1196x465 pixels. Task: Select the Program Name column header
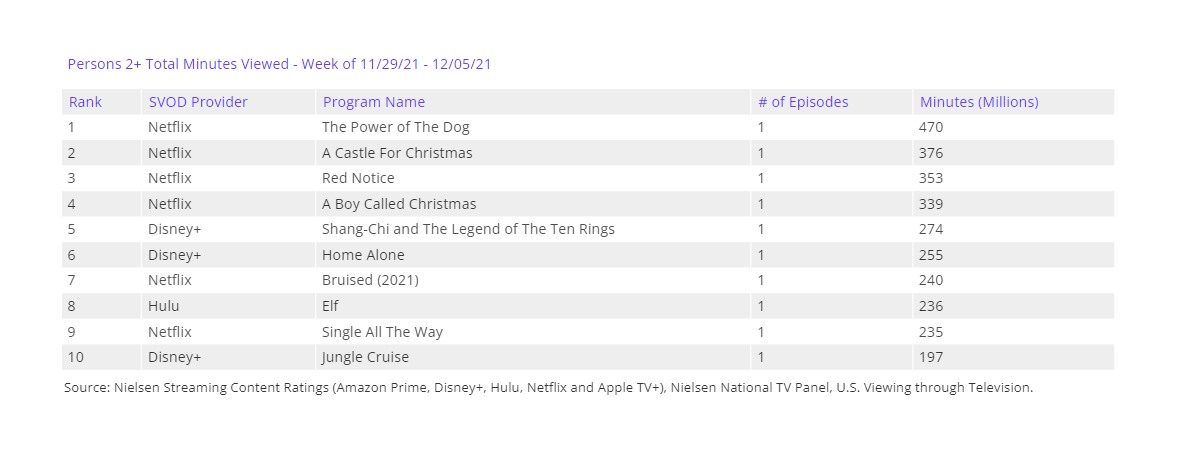pyautogui.click(x=374, y=102)
